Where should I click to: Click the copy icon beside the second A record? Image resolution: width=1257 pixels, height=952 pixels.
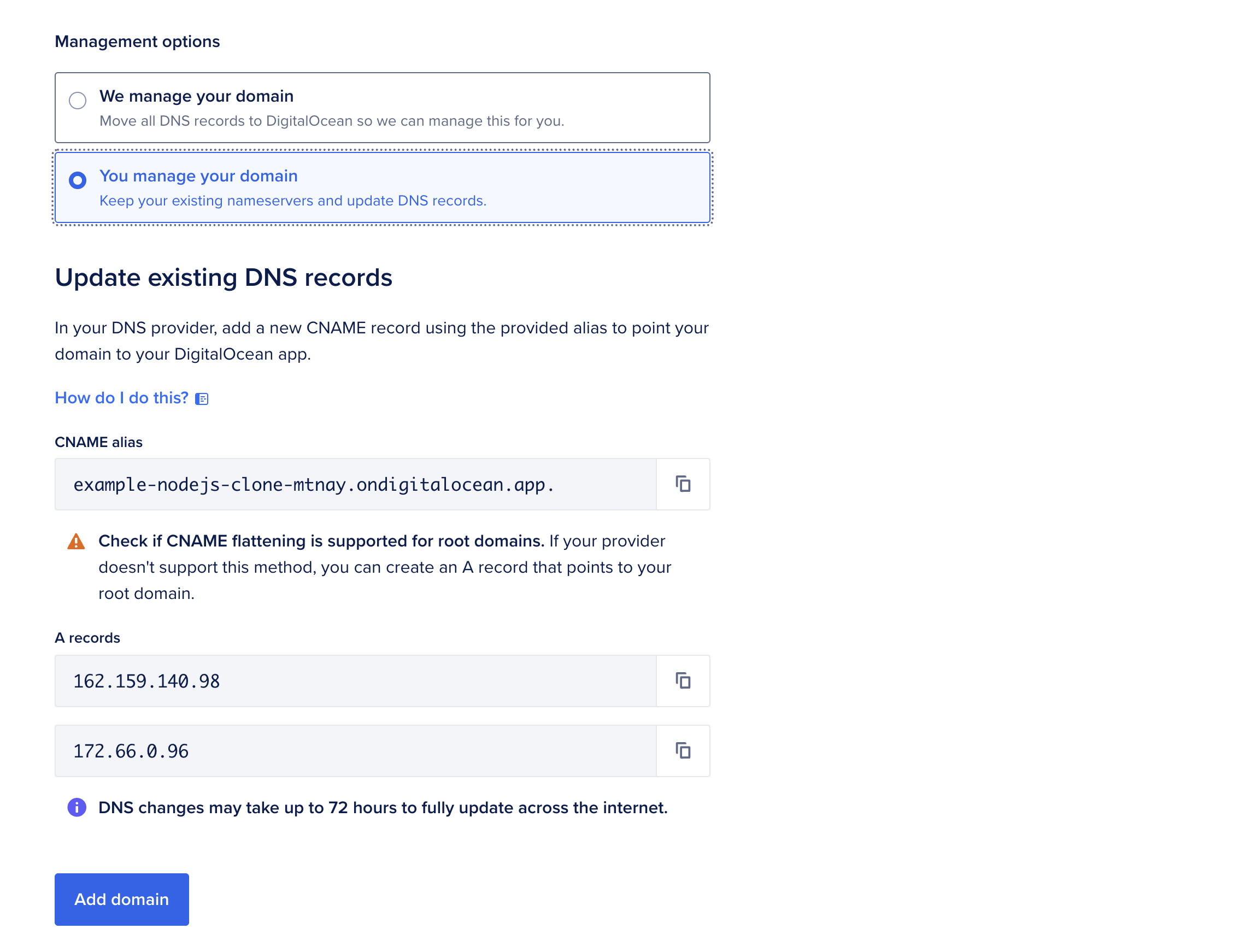click(683, 750)
